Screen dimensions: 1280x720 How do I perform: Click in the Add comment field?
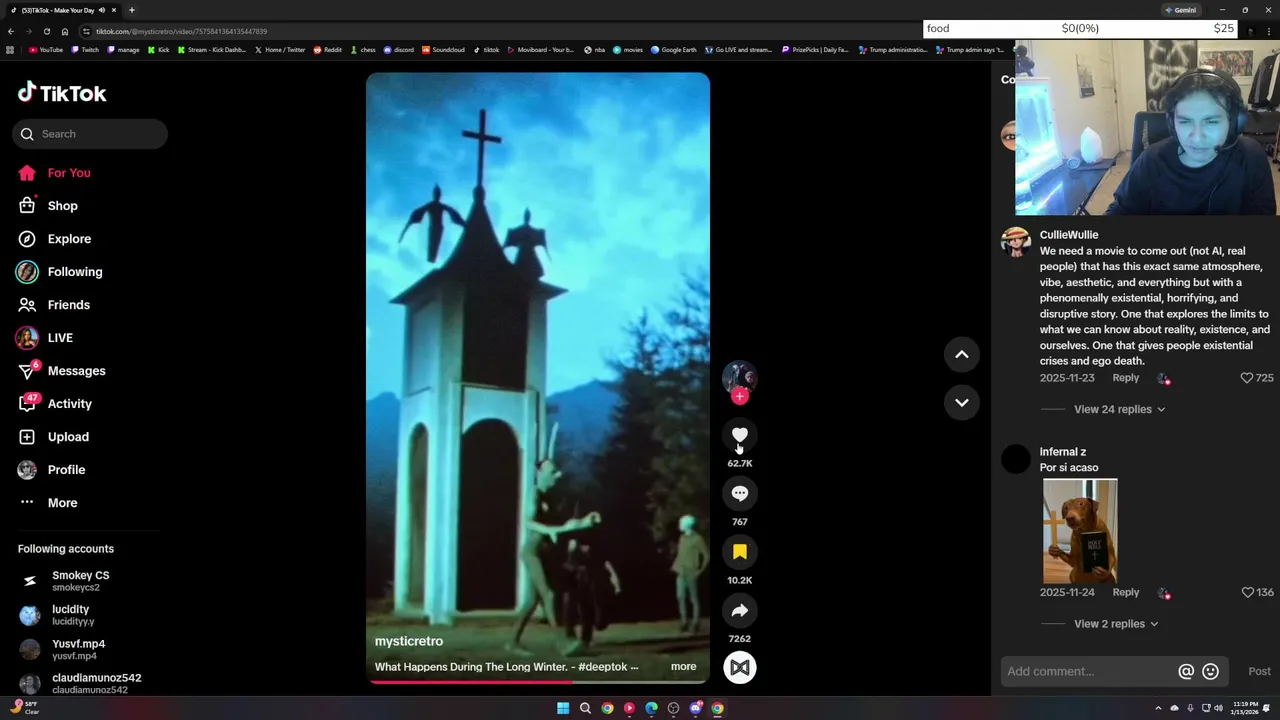1088,671
